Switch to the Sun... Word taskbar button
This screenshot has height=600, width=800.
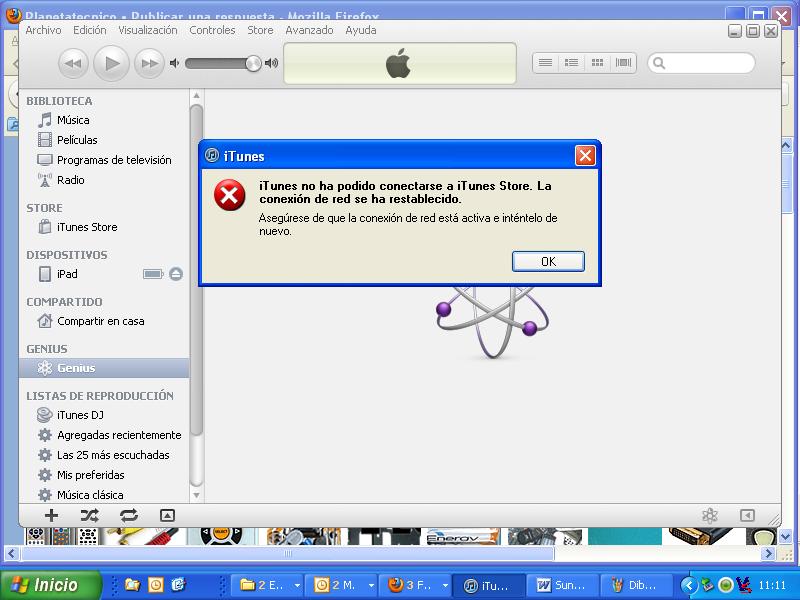click(x=562, y=585)
